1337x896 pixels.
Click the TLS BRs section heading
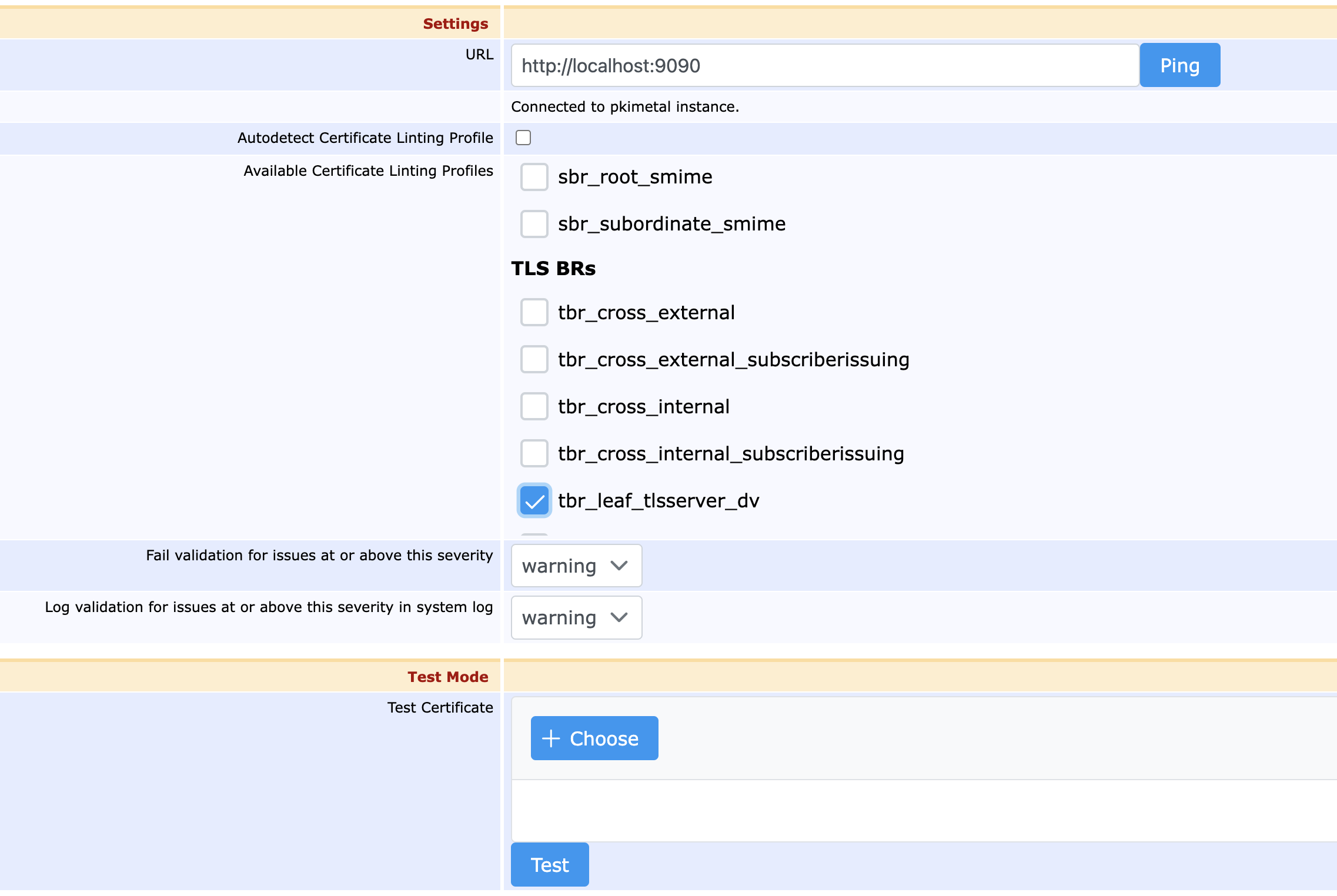pyautogui.click(x=553, y=268)
